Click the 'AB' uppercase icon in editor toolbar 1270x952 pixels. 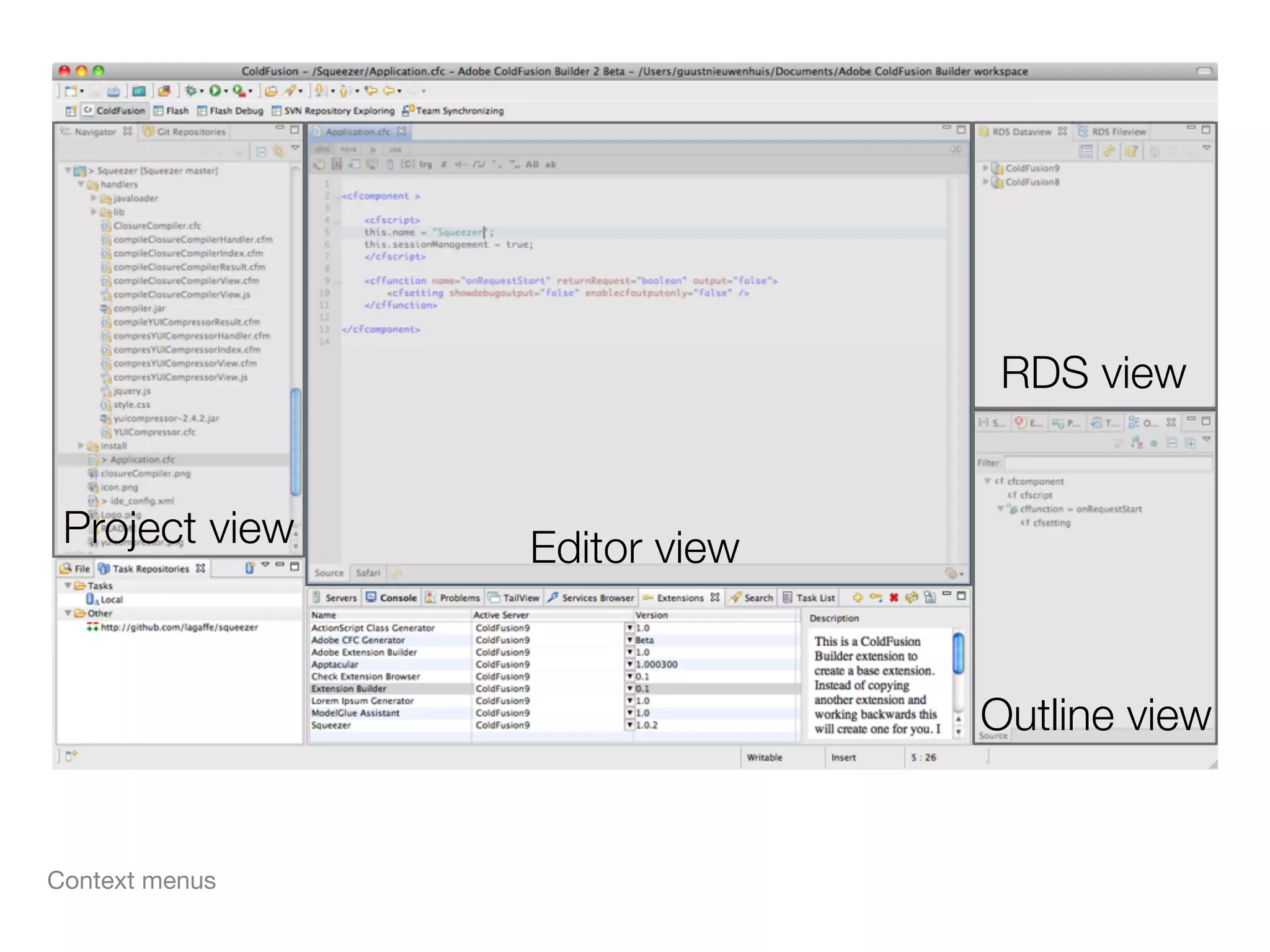click(532, 165)
